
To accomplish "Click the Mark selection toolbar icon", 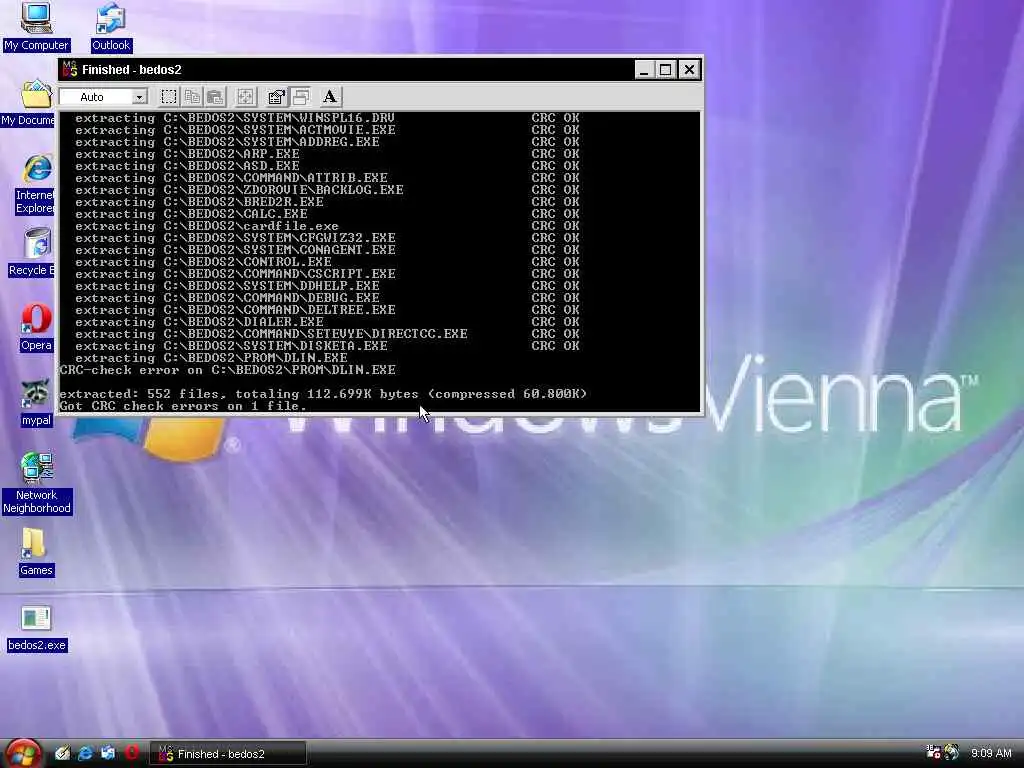I will (x=168, y=97).
